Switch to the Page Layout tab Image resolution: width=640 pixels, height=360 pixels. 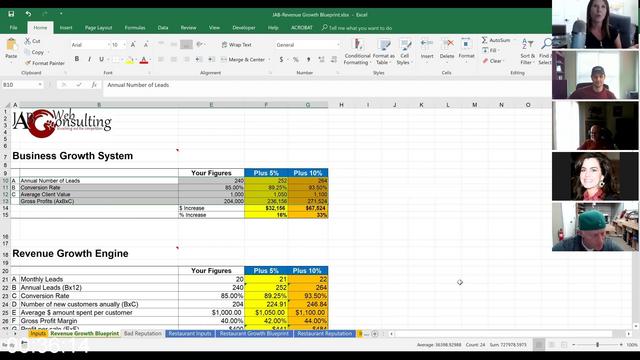point(98,28)
